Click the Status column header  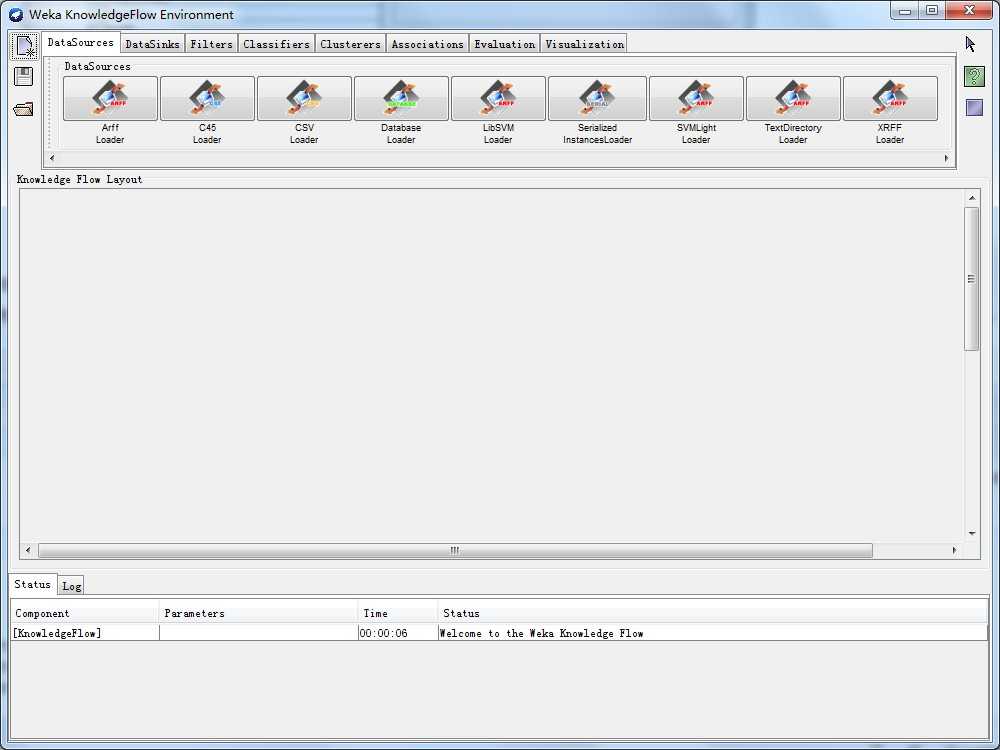tap(713, 613)
